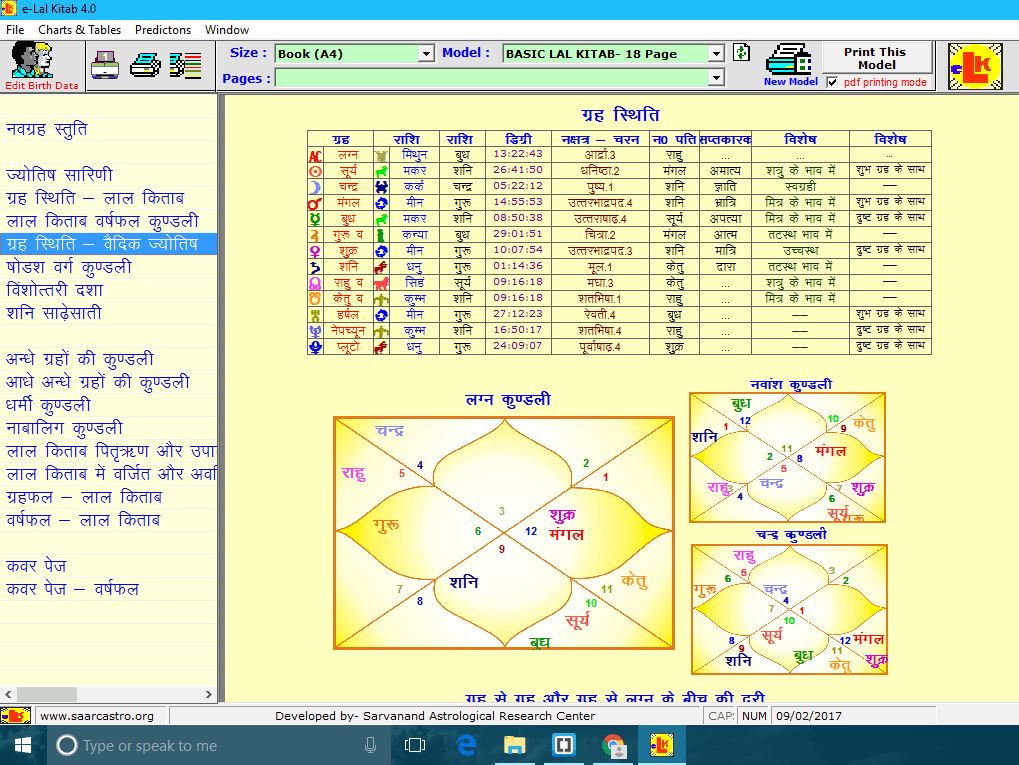Click the Leo zodiac icon in राहु row
This screenshot has width=1019, height=765.
(381, 283)
